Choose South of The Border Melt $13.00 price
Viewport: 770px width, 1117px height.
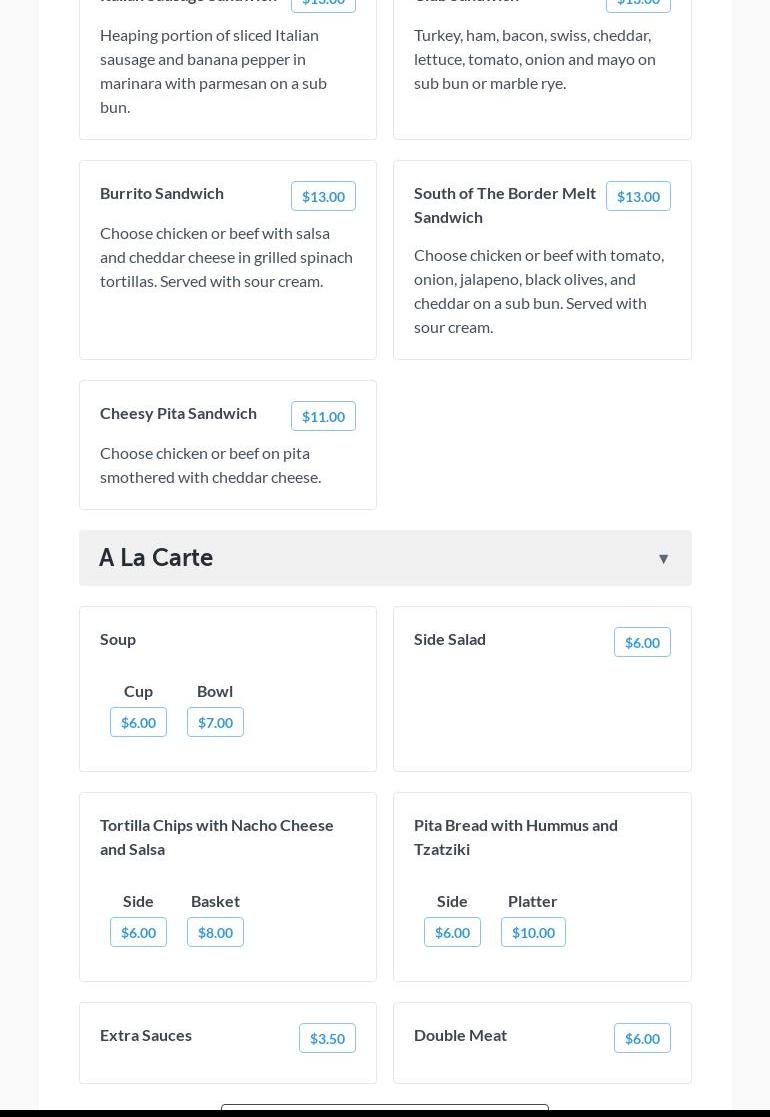pyautogui.click(x=638, y=196)
